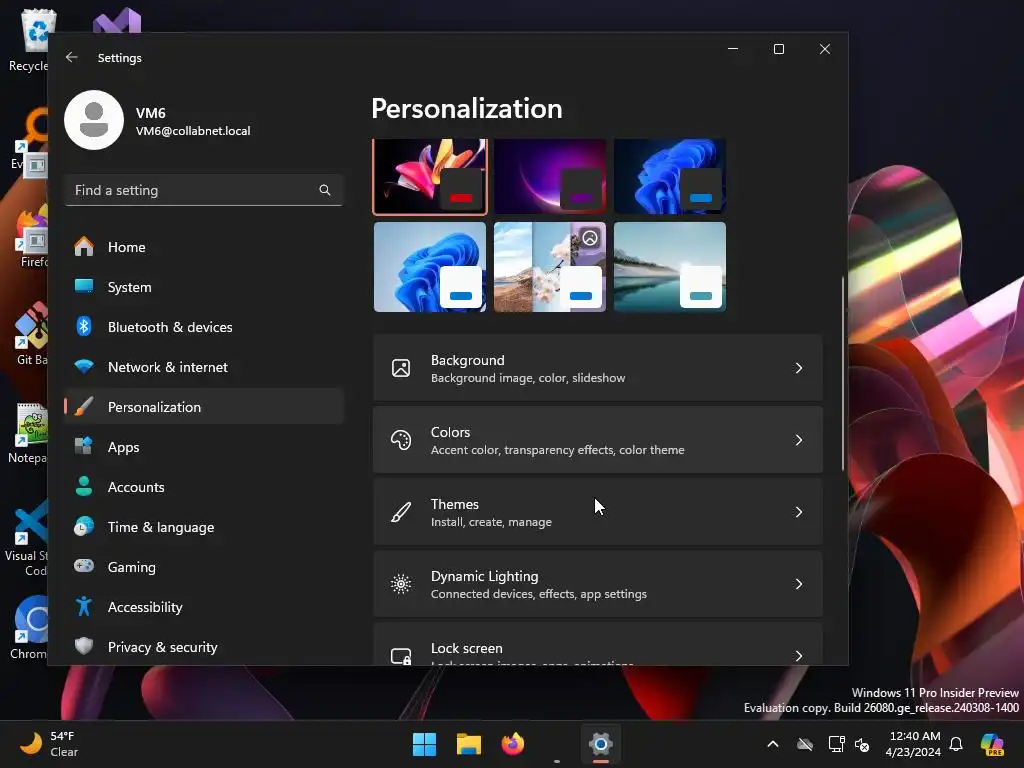Go back with the Settings back arrow

[x=72, y=57]
